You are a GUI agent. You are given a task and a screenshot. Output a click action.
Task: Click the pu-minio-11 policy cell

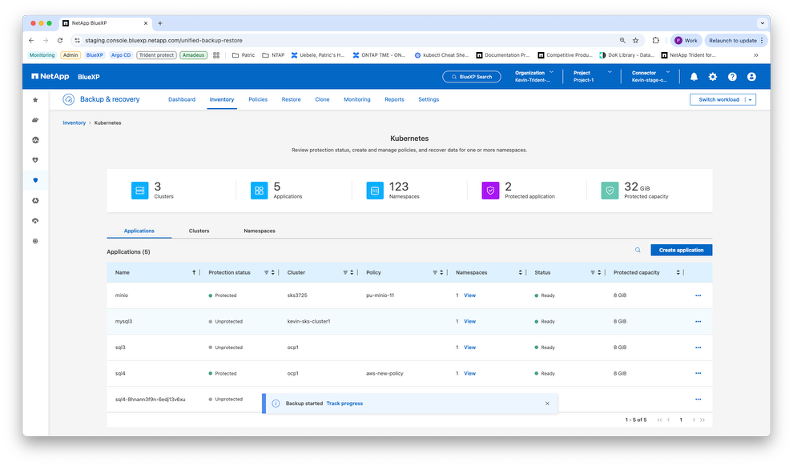click(380, 295)
